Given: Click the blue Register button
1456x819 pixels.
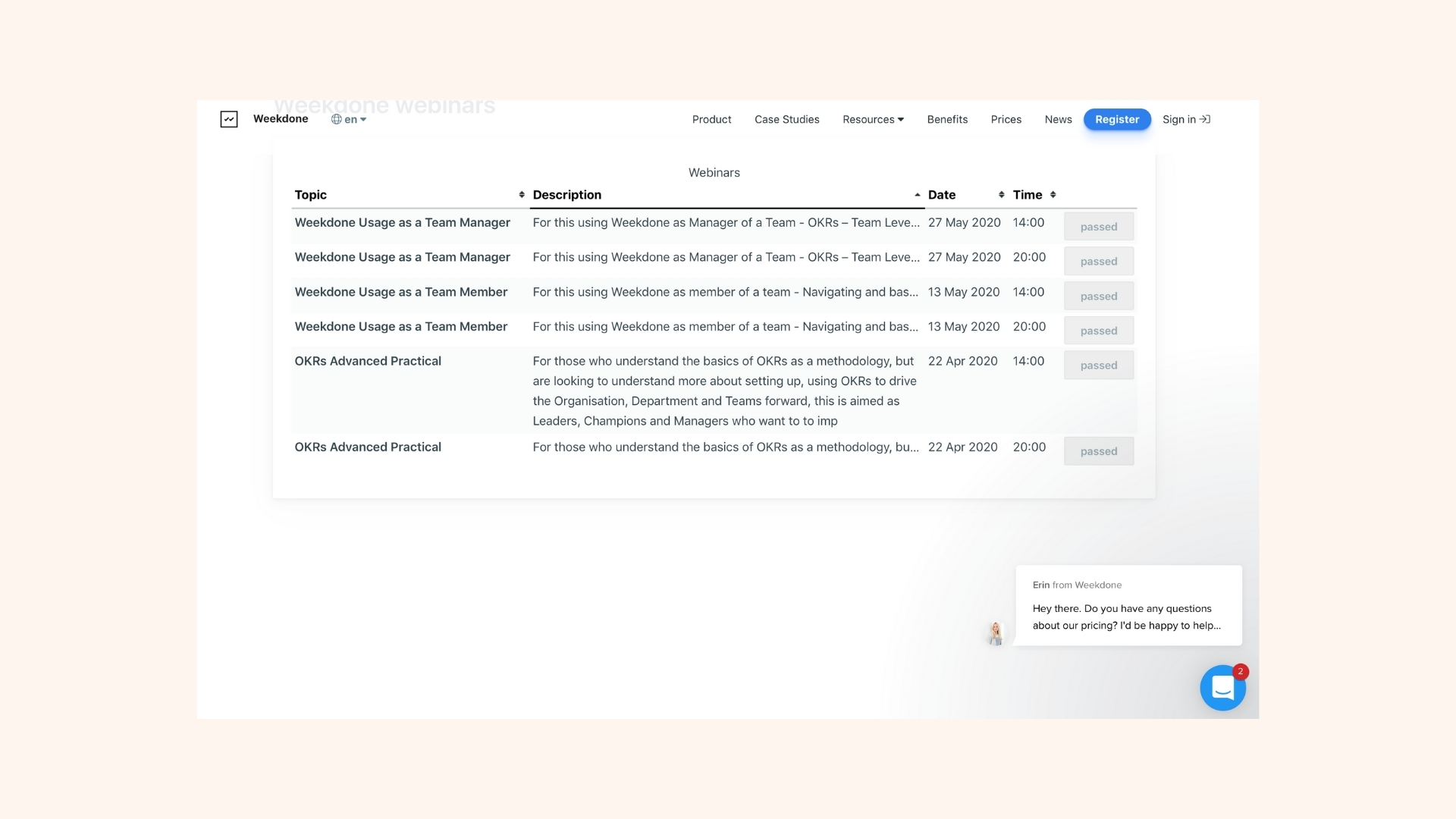Looking at the screenshot, I should pyautogui.click(x=1117, y=119).
